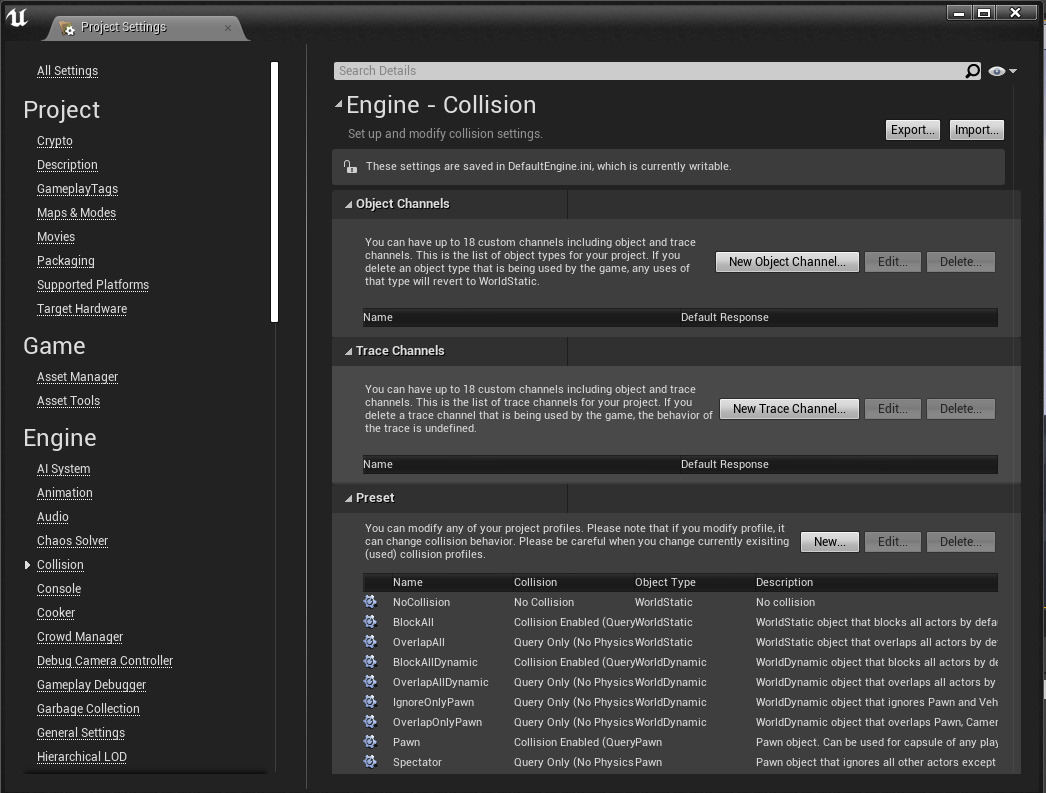Click the gear icon for Spectator preset
This screenshot has width=1046, height=793.
(x=370, y=762)
